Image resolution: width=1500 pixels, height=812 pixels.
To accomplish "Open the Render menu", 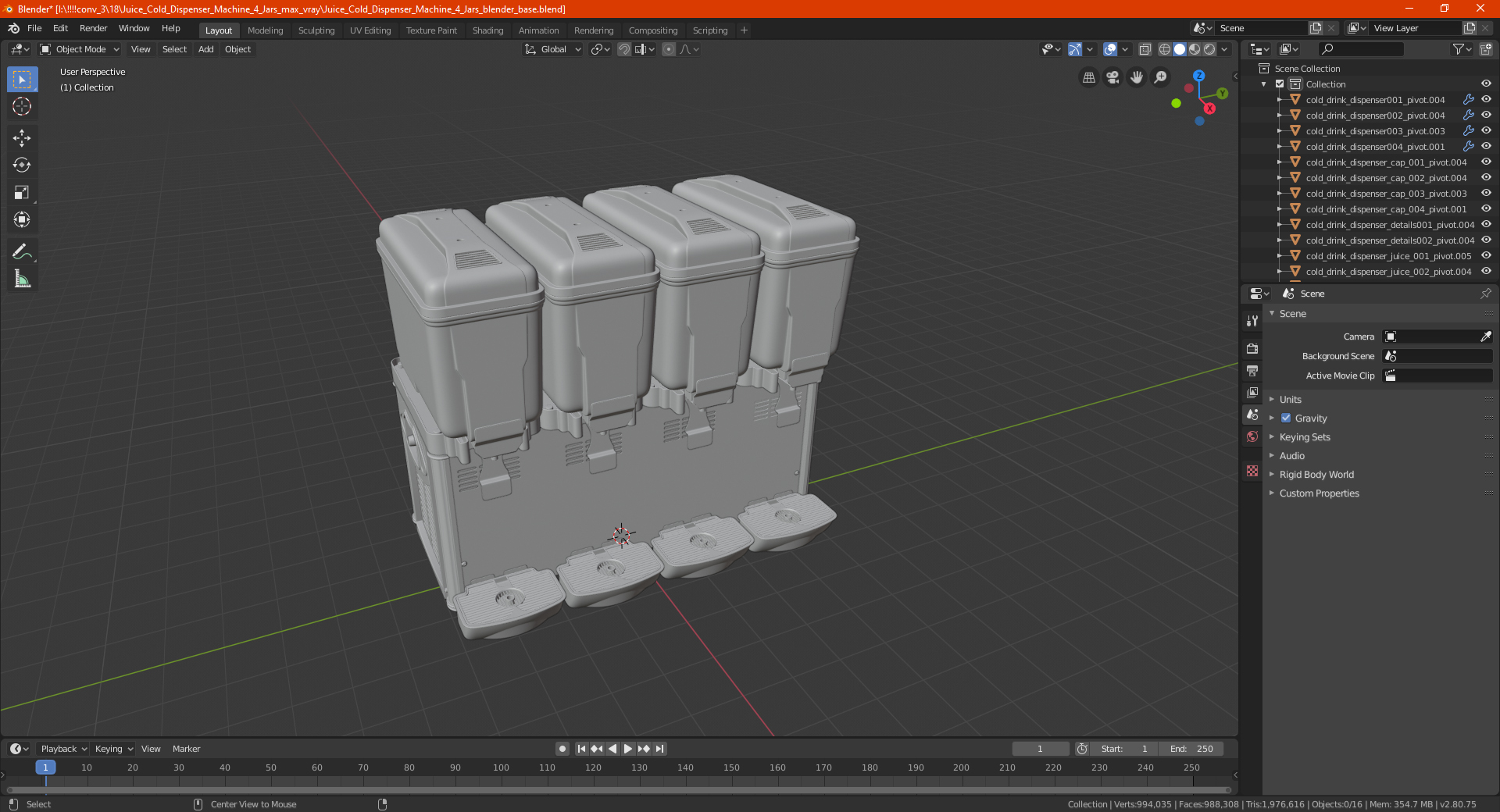I will pos(93,28).
